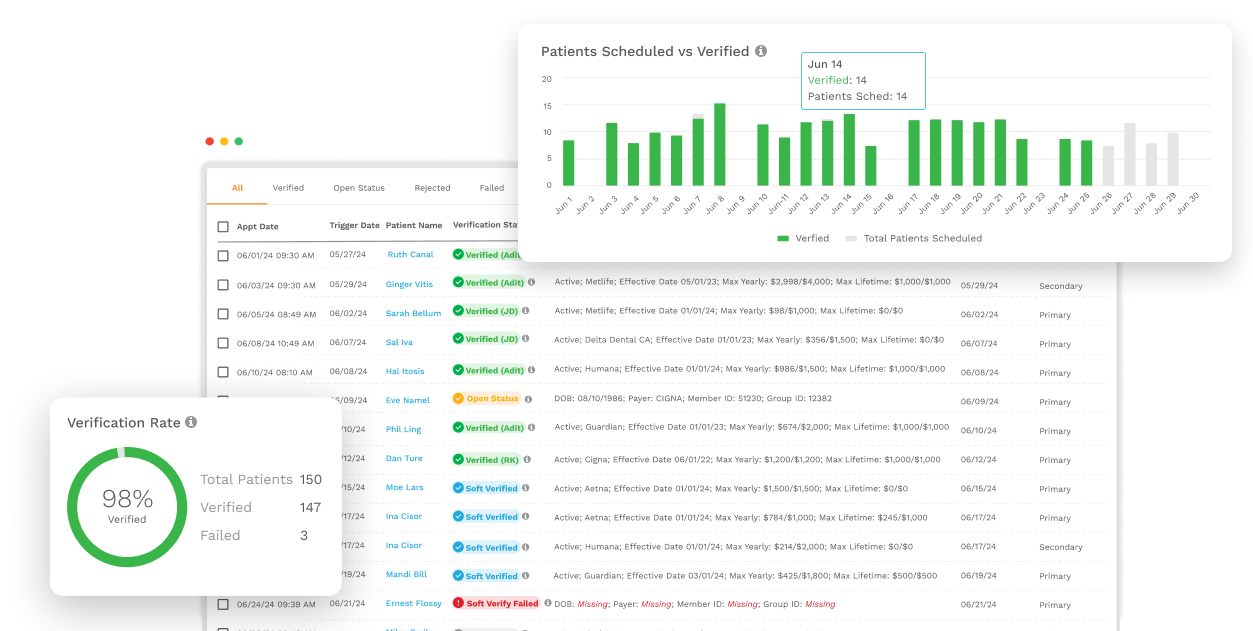Click info icon beside Patients Scheduled vs Verified
This screenshot has height=631, width=1253.
pos(761,51)
